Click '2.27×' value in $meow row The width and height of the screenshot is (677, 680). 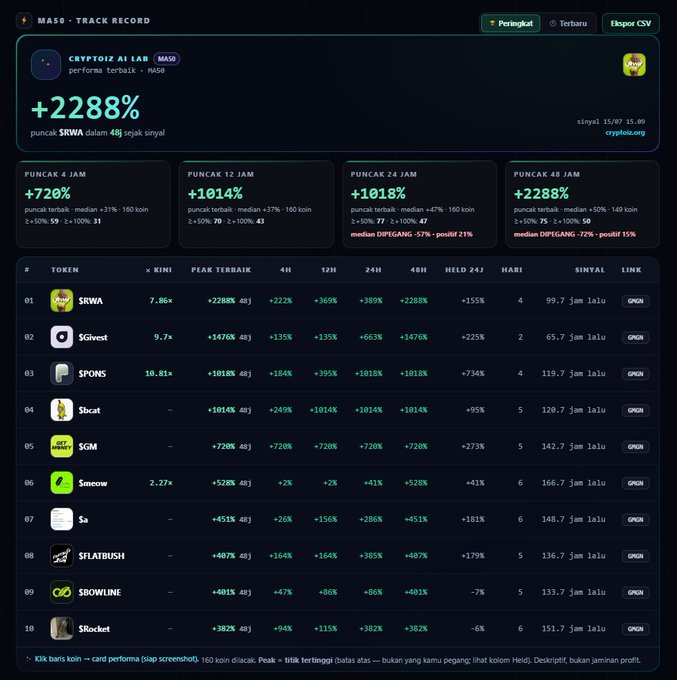160,483
